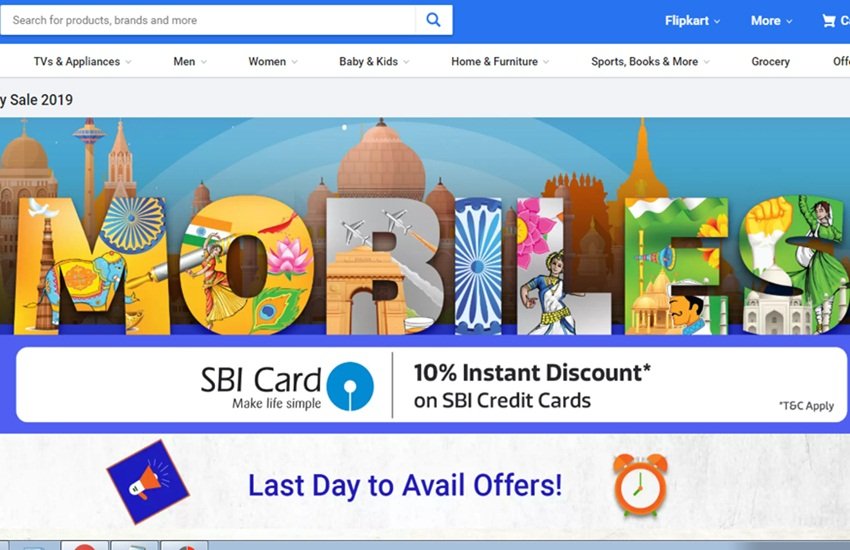Open the Baby & Kids menu
Image resolution: width=850 pixels, height=550 pixels.
tap(374, 62)
